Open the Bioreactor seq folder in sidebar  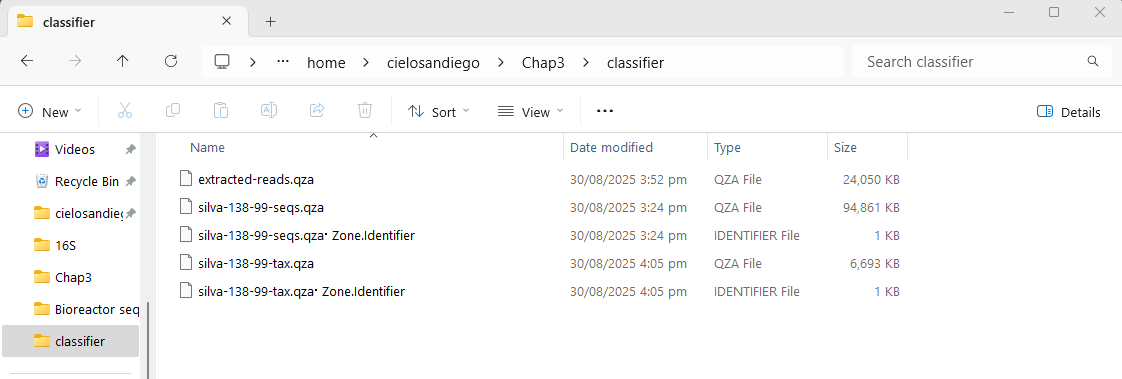click(86, 309)
